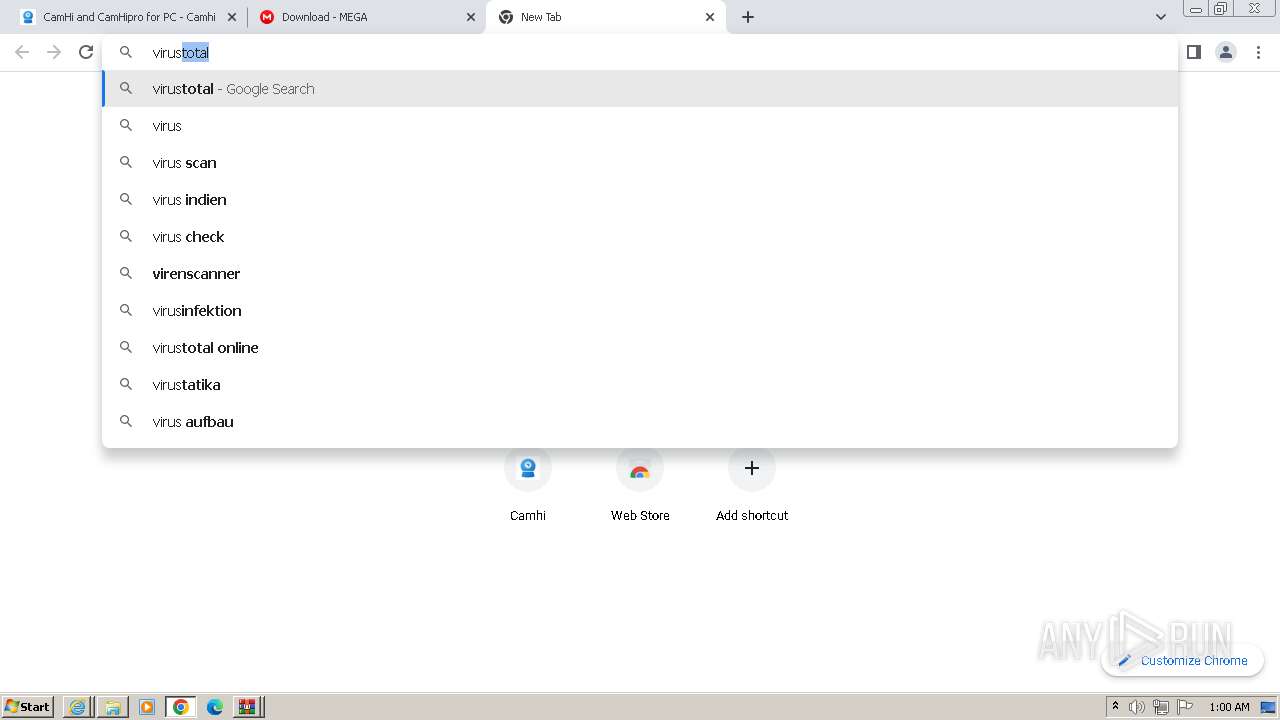1280x720 pixels.
Task: Open the Camhi shortcut tile
Action: pyautogui.click(x=528, y=485)
